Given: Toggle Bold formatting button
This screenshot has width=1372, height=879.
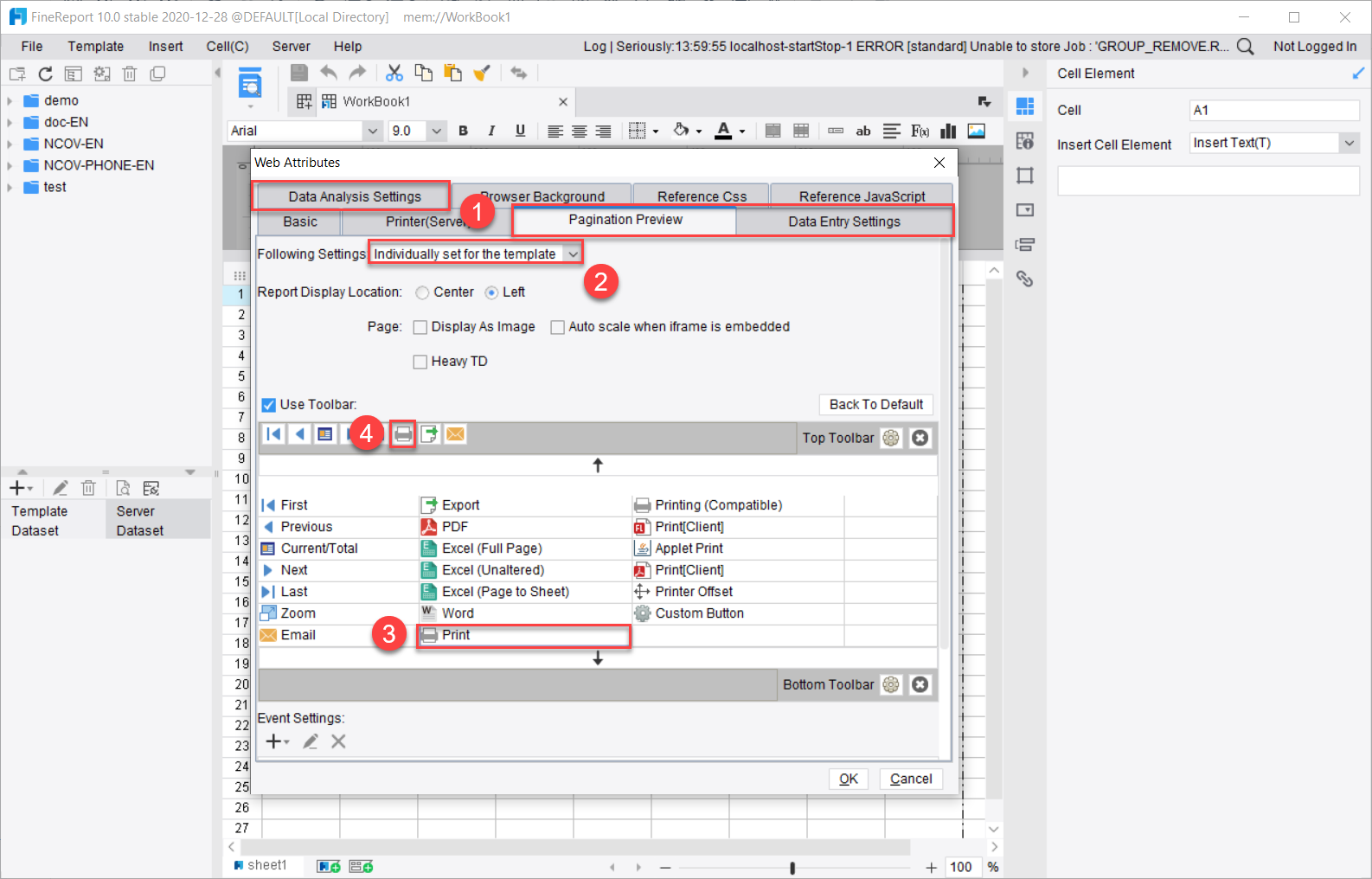Looking at the screenshot, I should click(463, 131).
